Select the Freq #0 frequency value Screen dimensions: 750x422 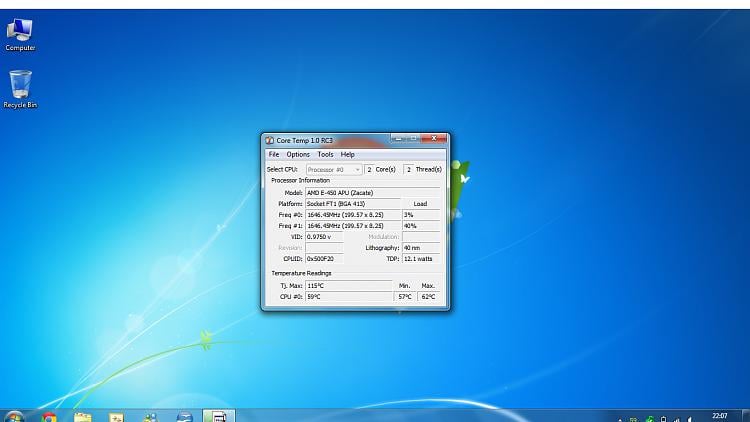(353, 215)
